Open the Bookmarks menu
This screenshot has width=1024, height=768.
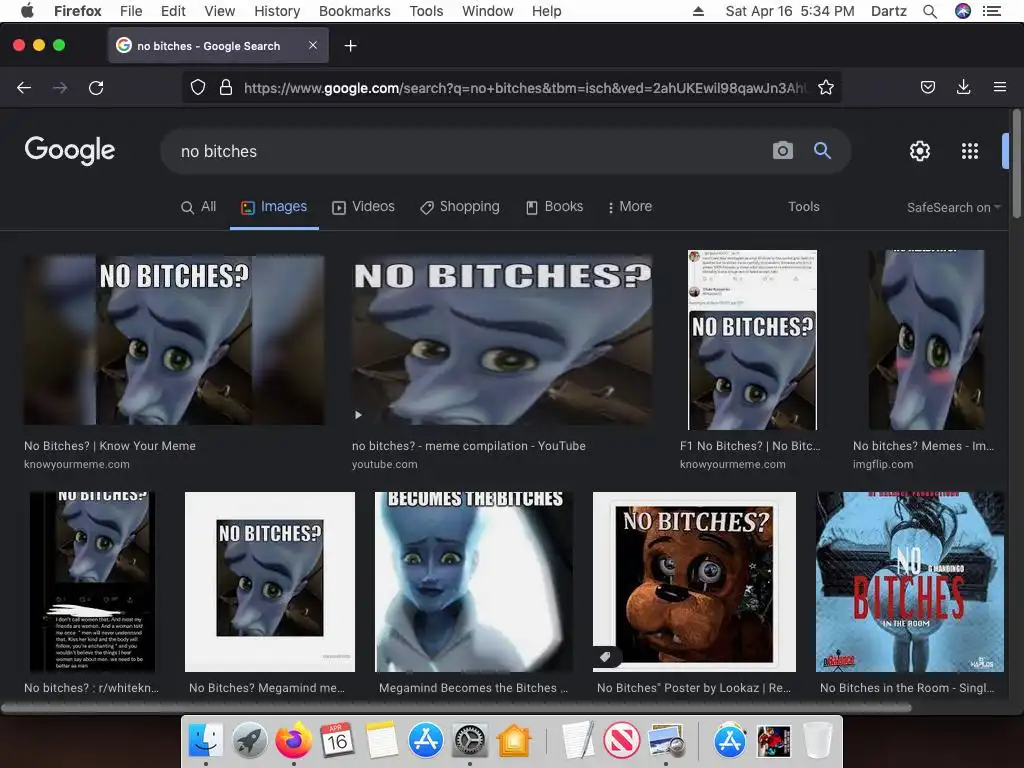point(355,11)
